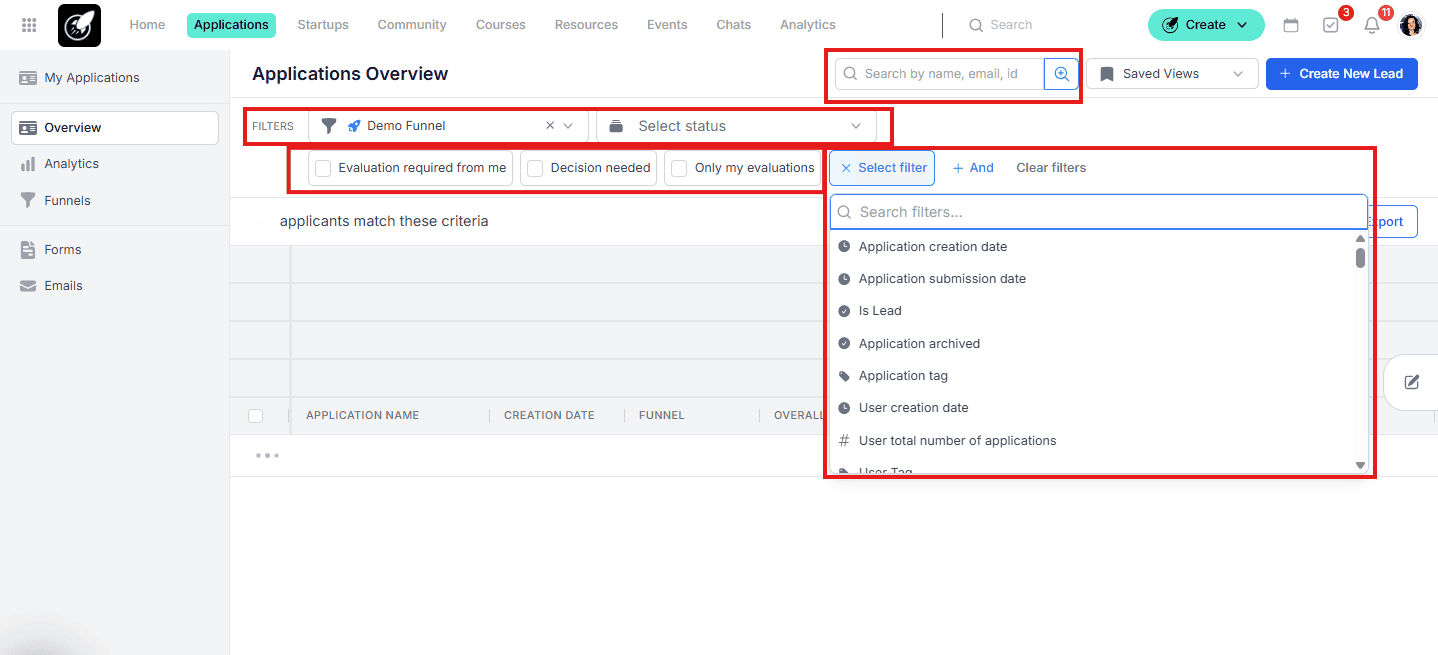The image size is (1438, 655).
Task: Switch to the Community tab
Action: click(412, 25)
